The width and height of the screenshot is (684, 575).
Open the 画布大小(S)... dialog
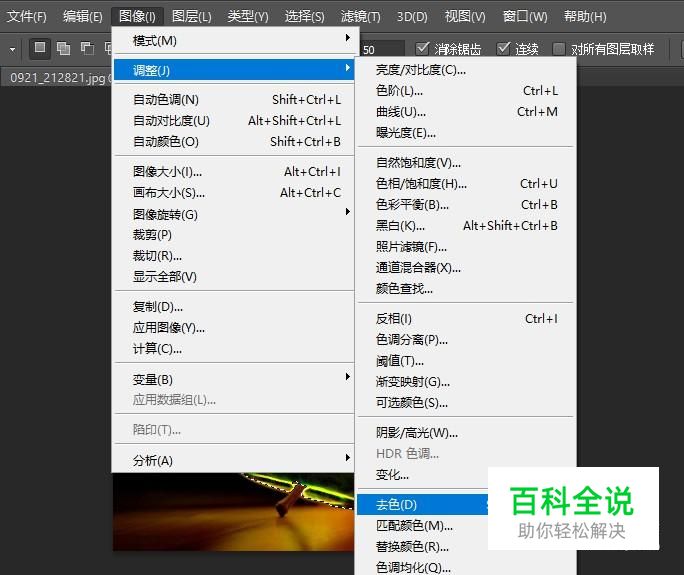pos(234,192)
